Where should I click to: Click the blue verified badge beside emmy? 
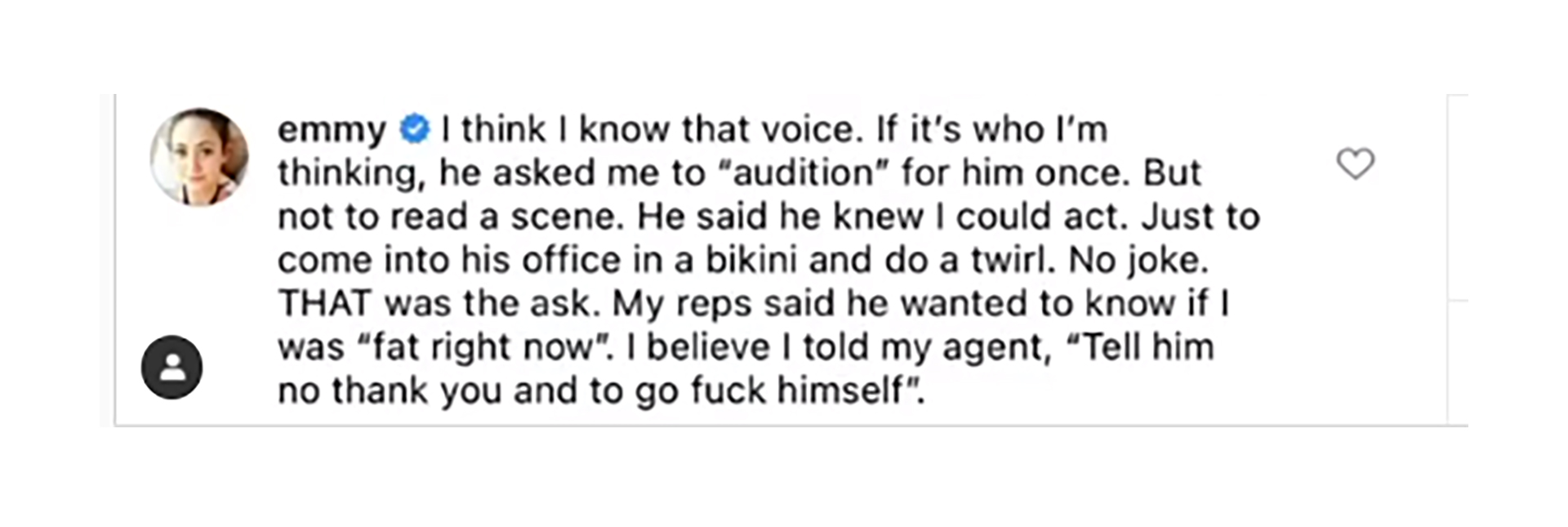415,129
